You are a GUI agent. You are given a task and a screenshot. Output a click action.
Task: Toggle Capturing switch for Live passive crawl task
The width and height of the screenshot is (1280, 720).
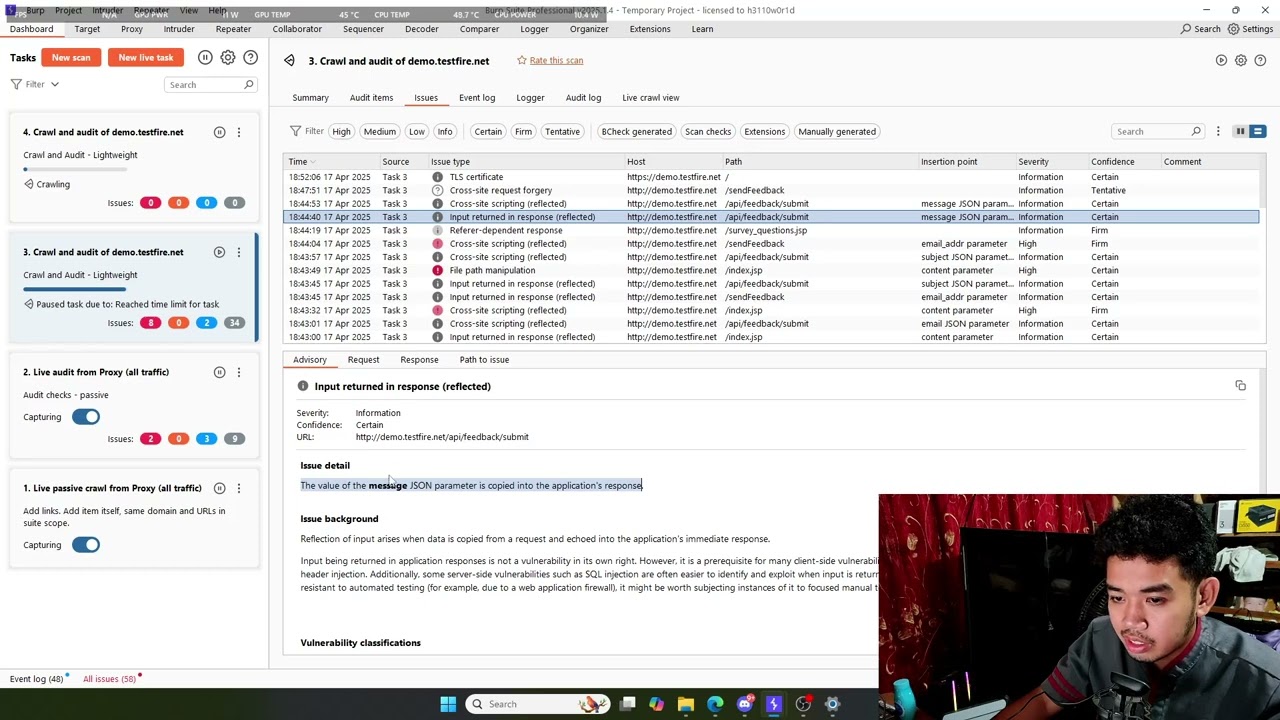pyautogui.click(x=86, y=545)
